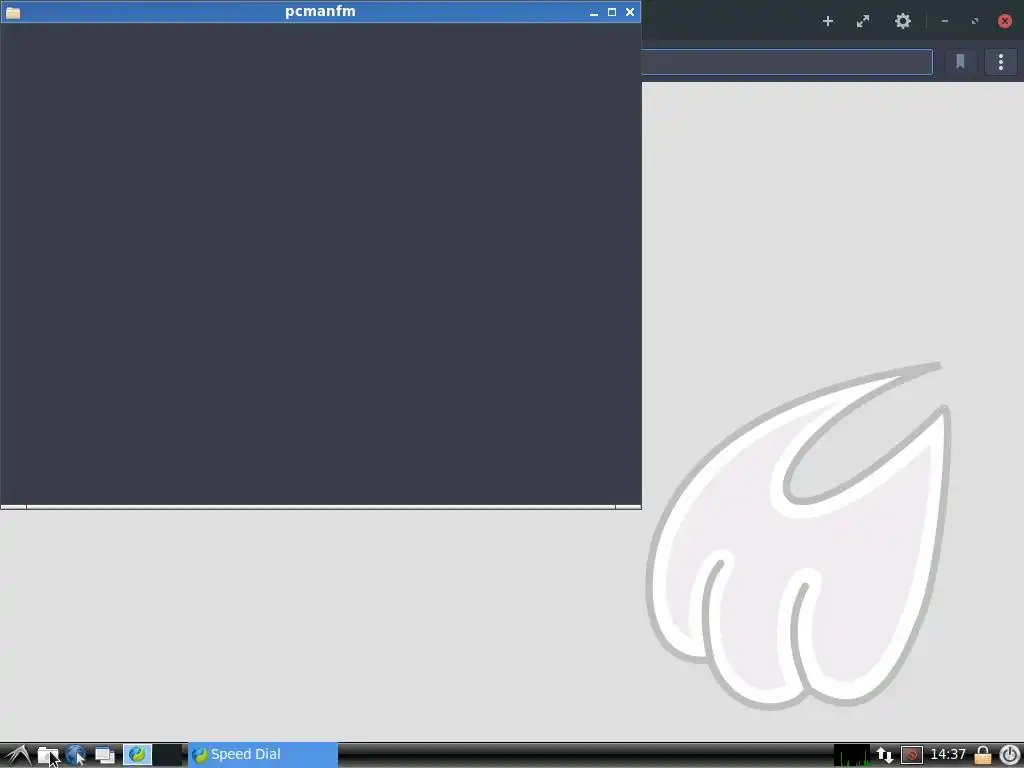This screenshot has width=1024, height=768.
Task: Launch the web browser globe icon
Action: [x=76, y=755]
